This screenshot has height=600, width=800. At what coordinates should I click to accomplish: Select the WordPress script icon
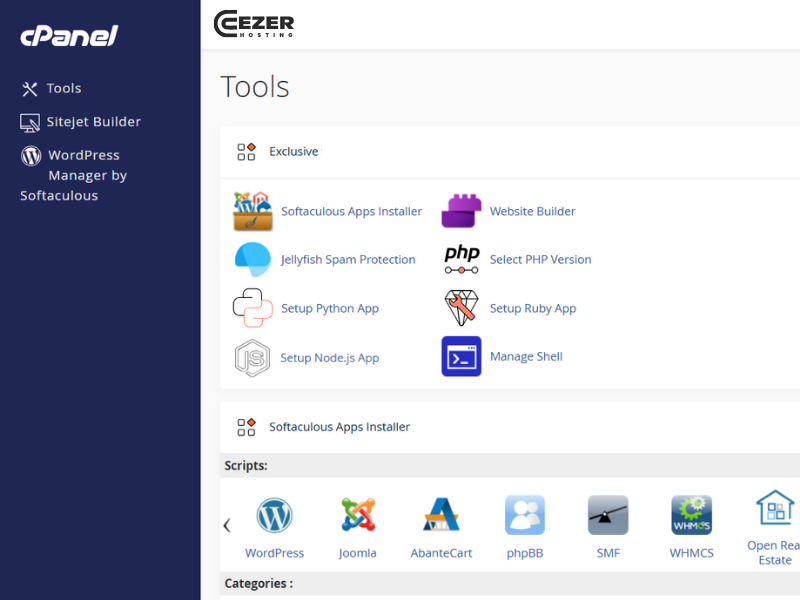[x=274, y=516]
